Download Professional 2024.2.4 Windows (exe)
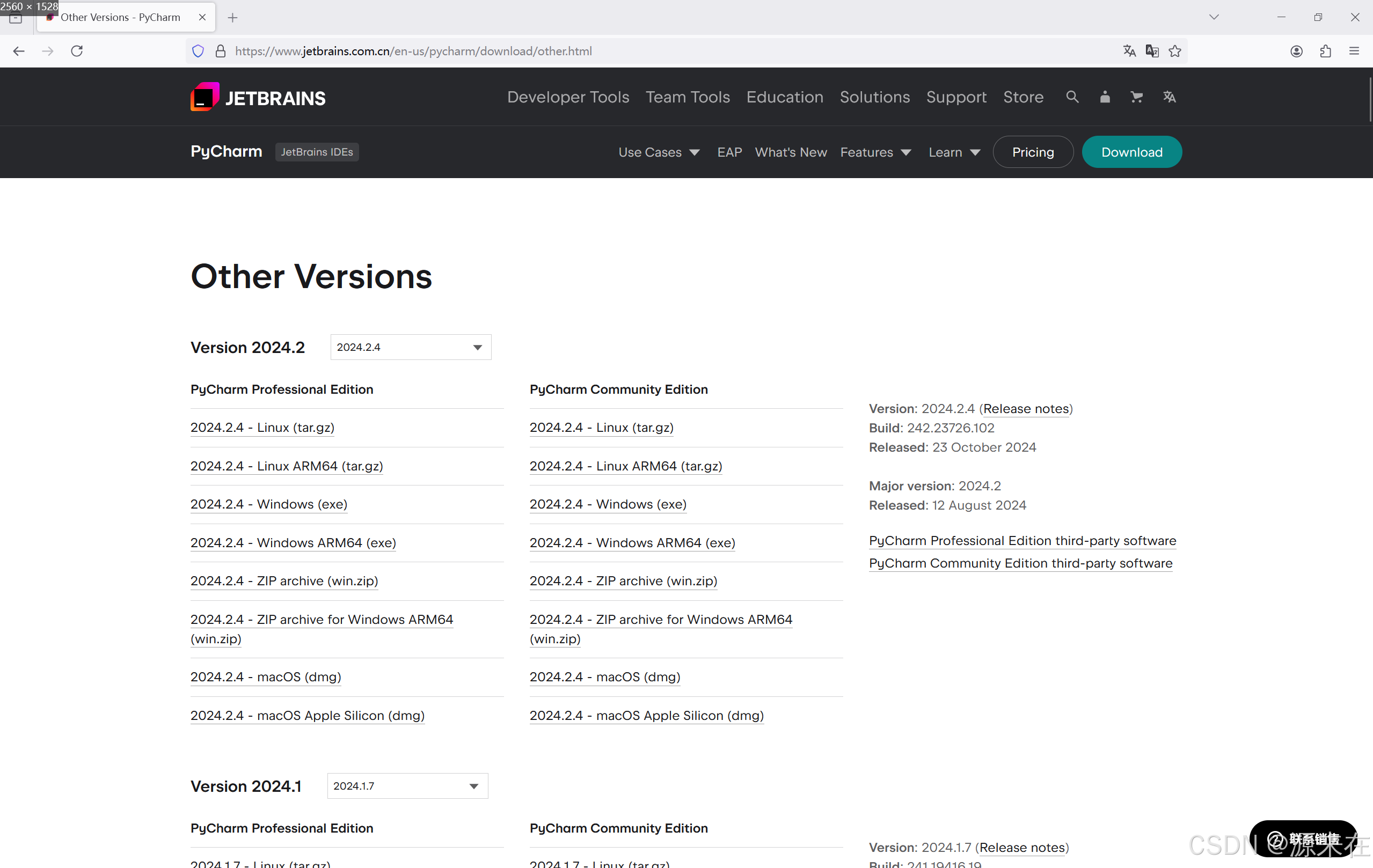Screen dimensions: 1373x868 tap(268, 504)
